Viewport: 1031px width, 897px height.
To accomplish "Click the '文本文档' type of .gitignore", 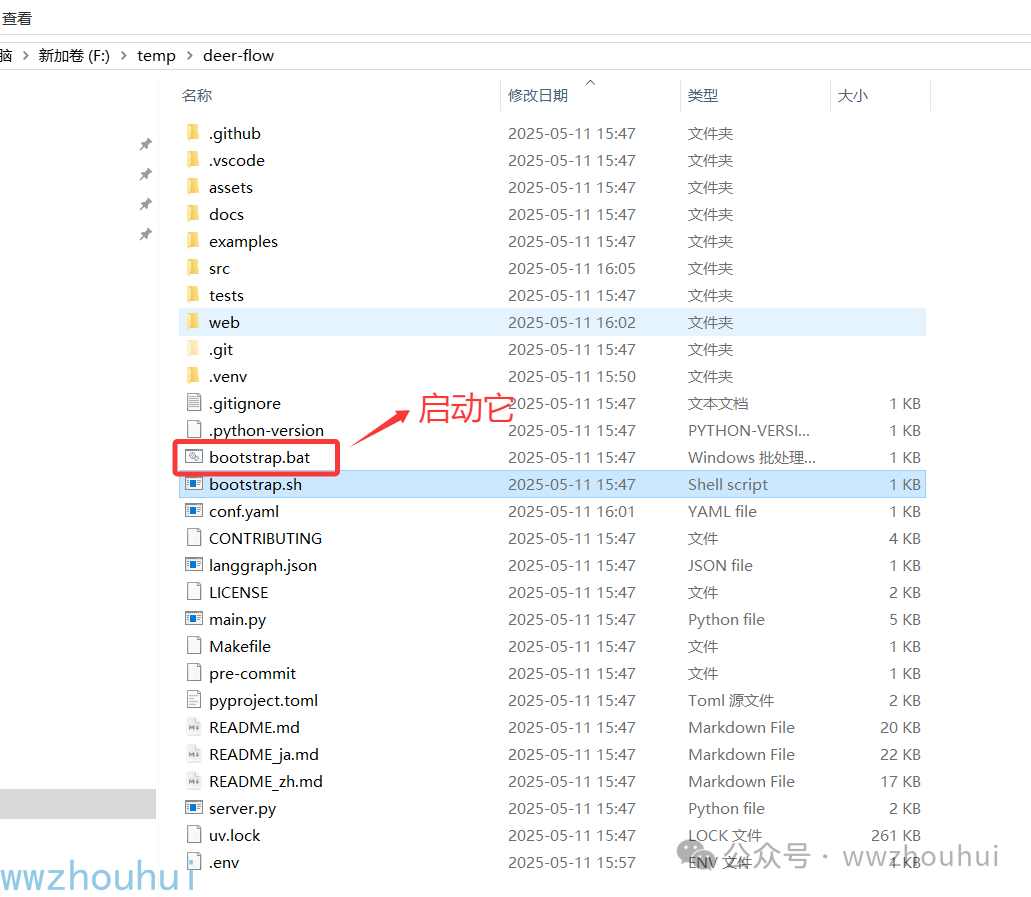I will coord(718,403).
